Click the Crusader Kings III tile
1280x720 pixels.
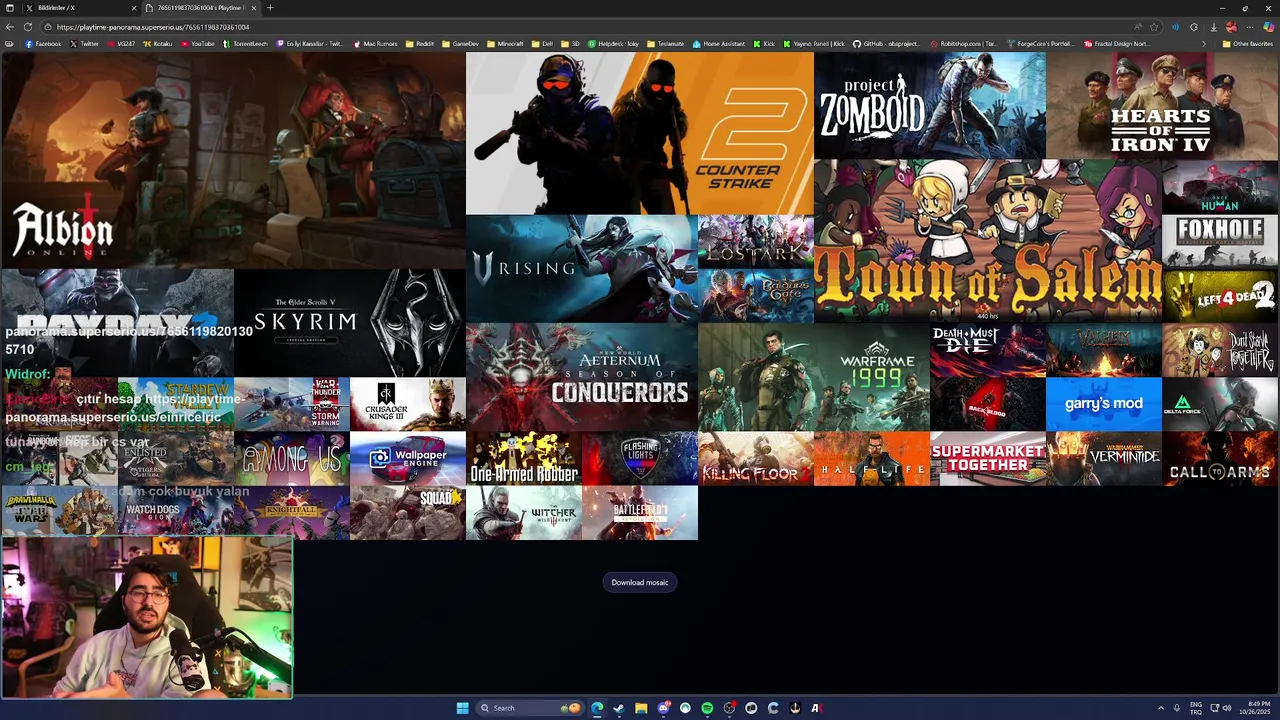pos(407,403)
